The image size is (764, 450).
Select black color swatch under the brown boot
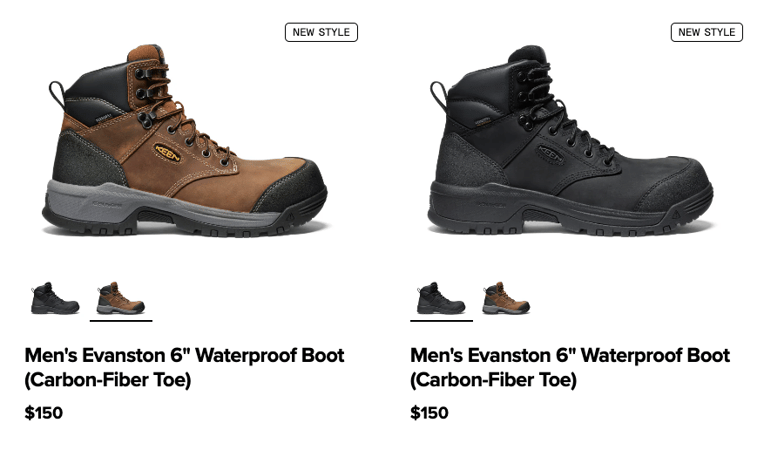pyautogui.click(x=55, y=298)
